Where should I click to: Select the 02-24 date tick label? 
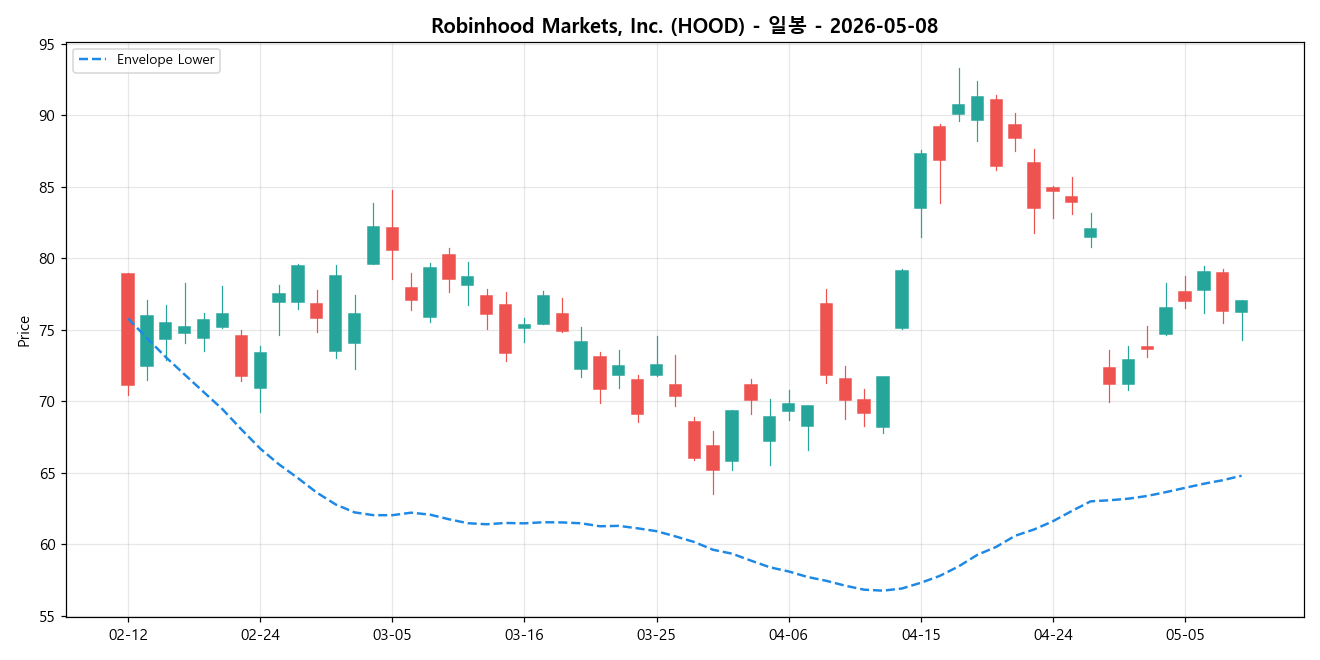click(x=260, y=634)
